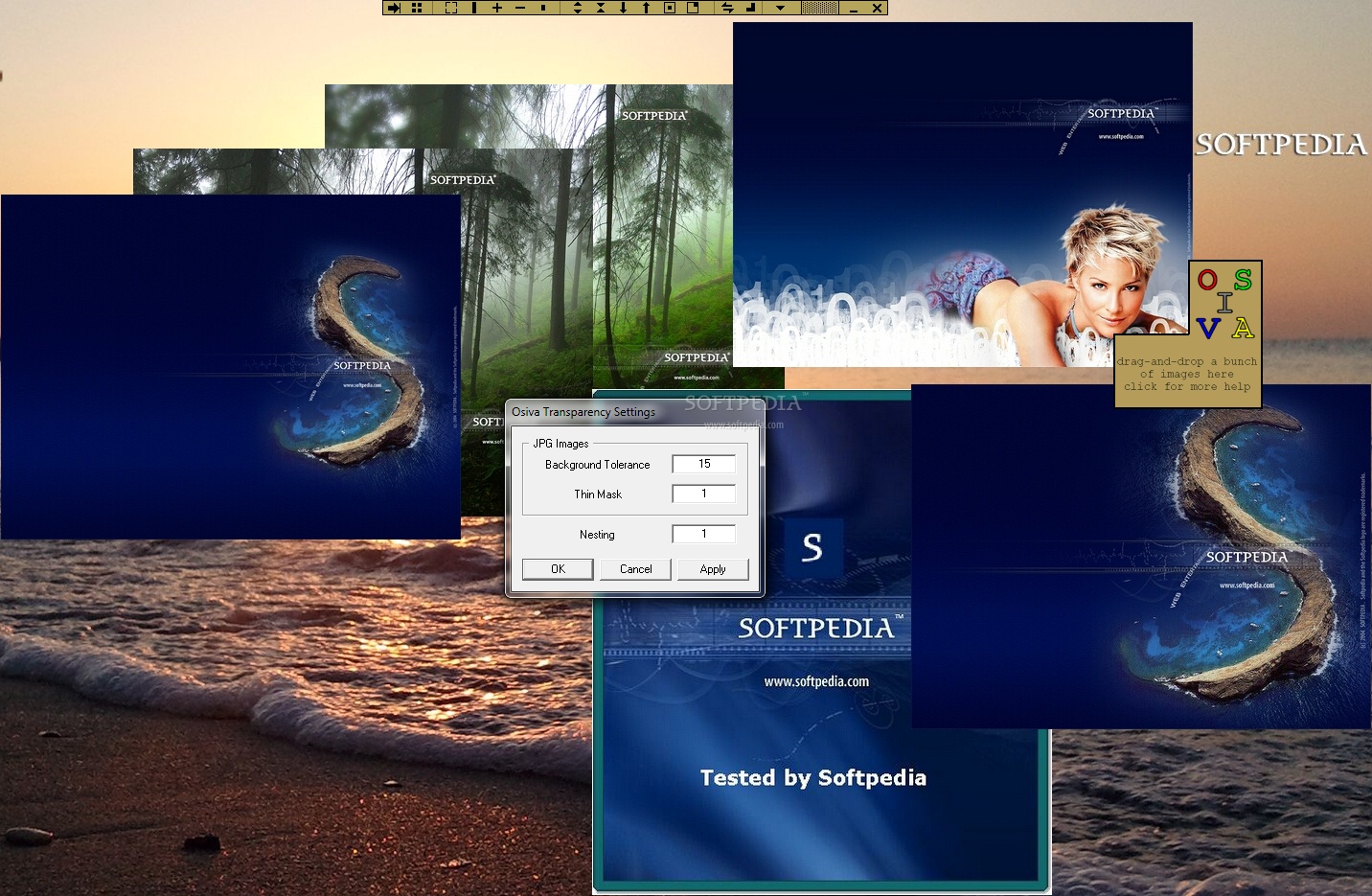The height and width of the screenshot is (896, 1372).
Task: Minimize Osiva using the toolbar underscore button
Action: 854,9
